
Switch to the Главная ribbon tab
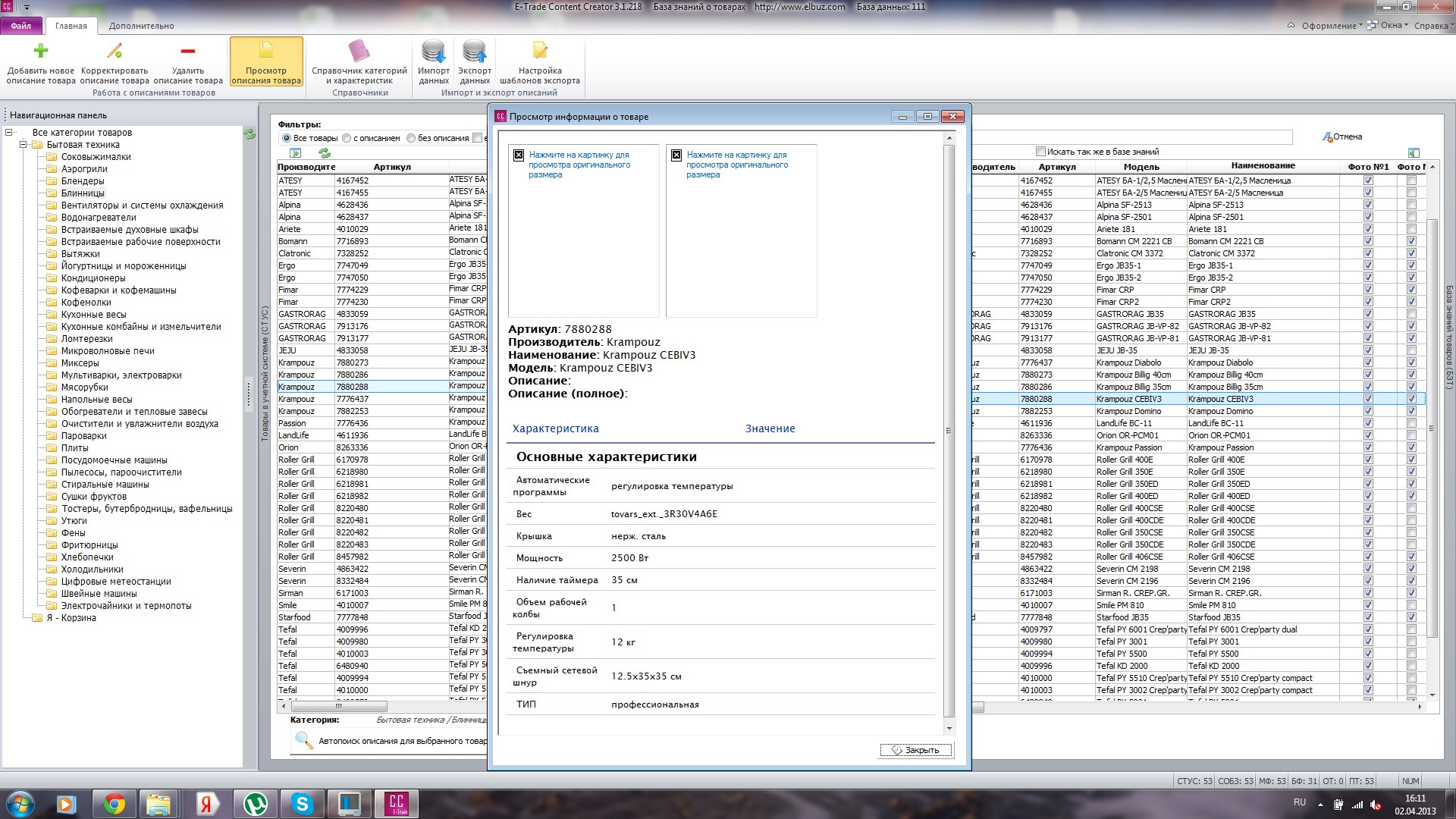click(x=71, y=26)
